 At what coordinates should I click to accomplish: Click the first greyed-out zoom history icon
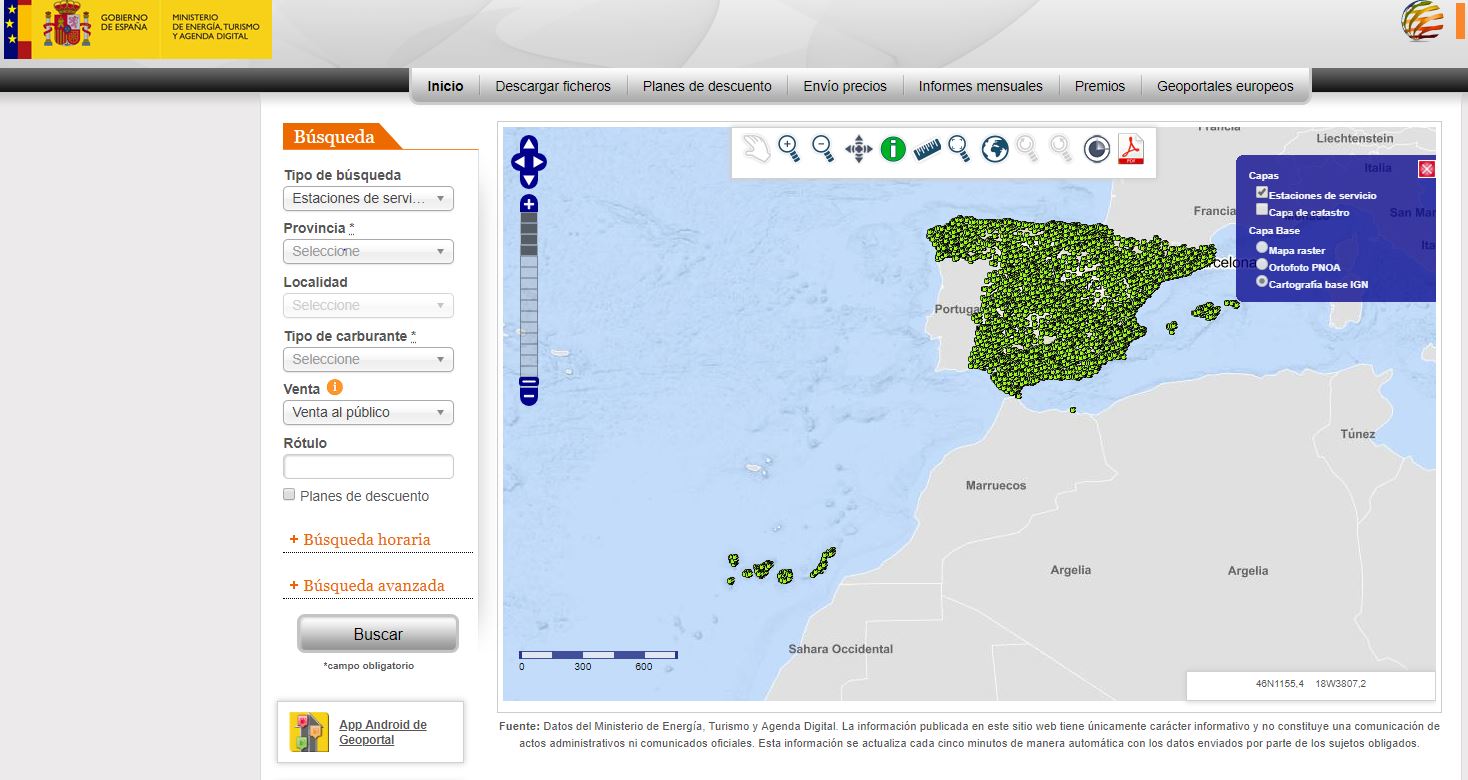click(x=1027, y=149)
